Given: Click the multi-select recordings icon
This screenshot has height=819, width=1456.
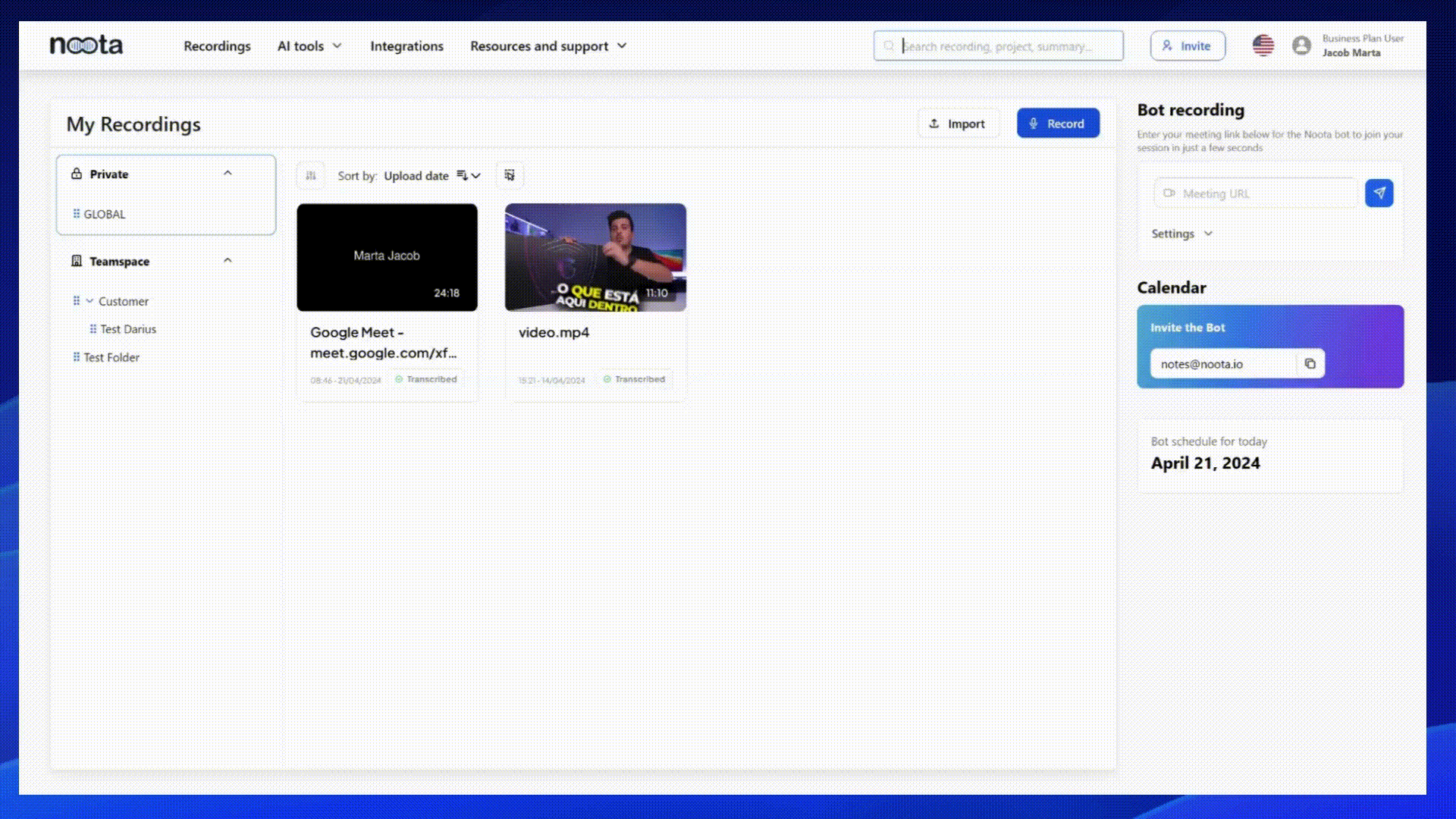Looking at the screenshot, I should 510,175.
